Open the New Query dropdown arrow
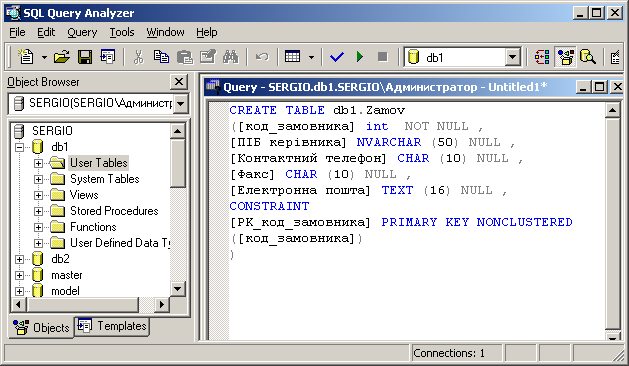 (x=44, y=57)
